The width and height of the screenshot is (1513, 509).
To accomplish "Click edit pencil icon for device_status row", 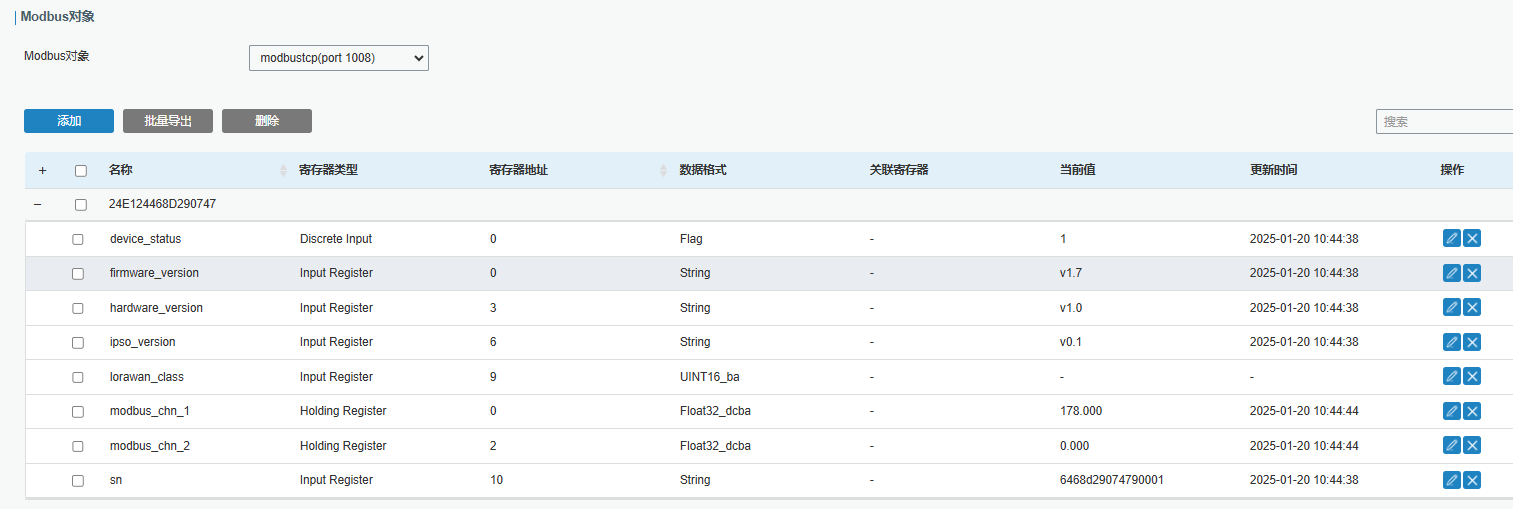I will coord(1451,239).
